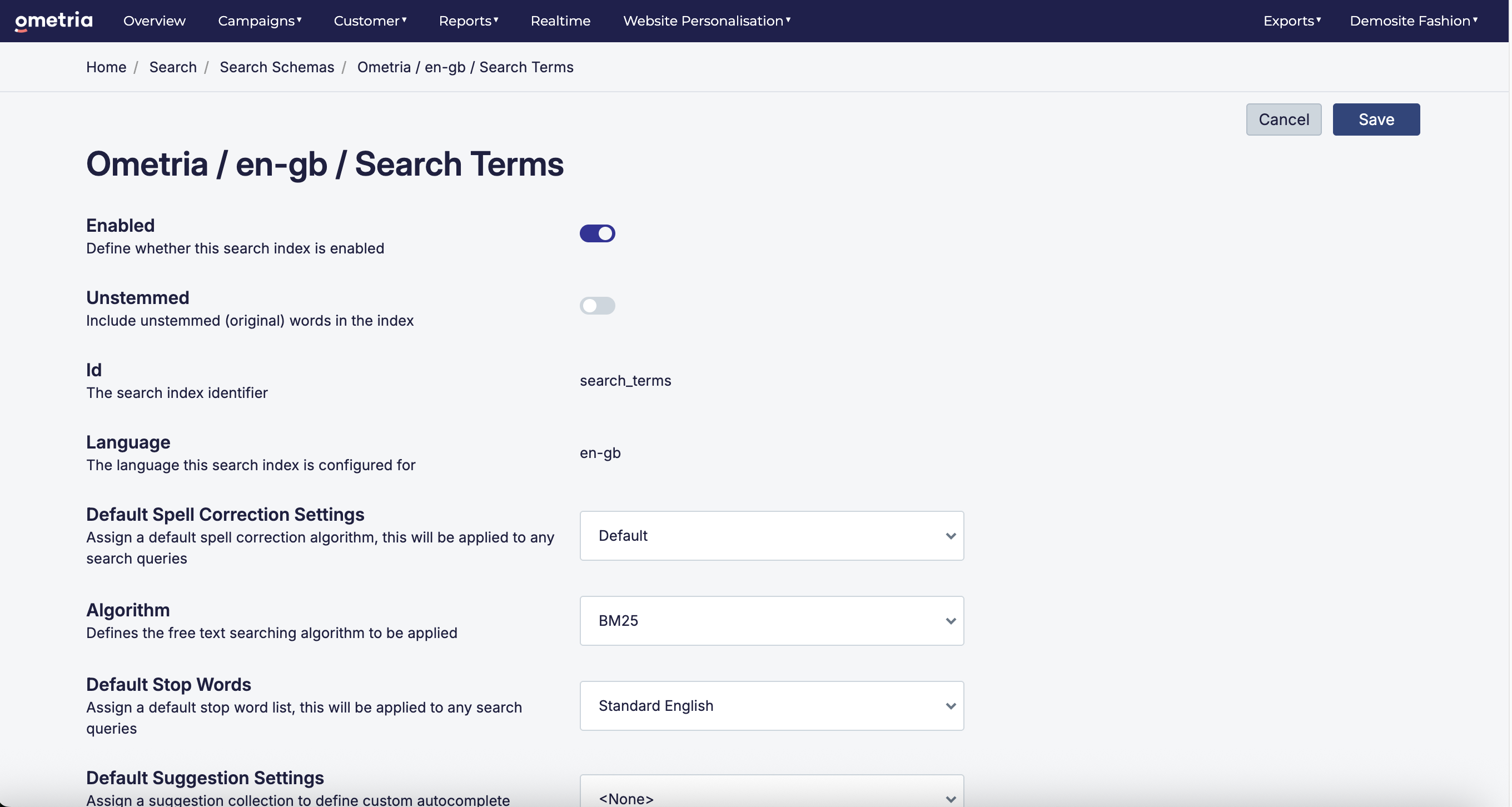Disable the Enabled toggle

click(598, 233)
